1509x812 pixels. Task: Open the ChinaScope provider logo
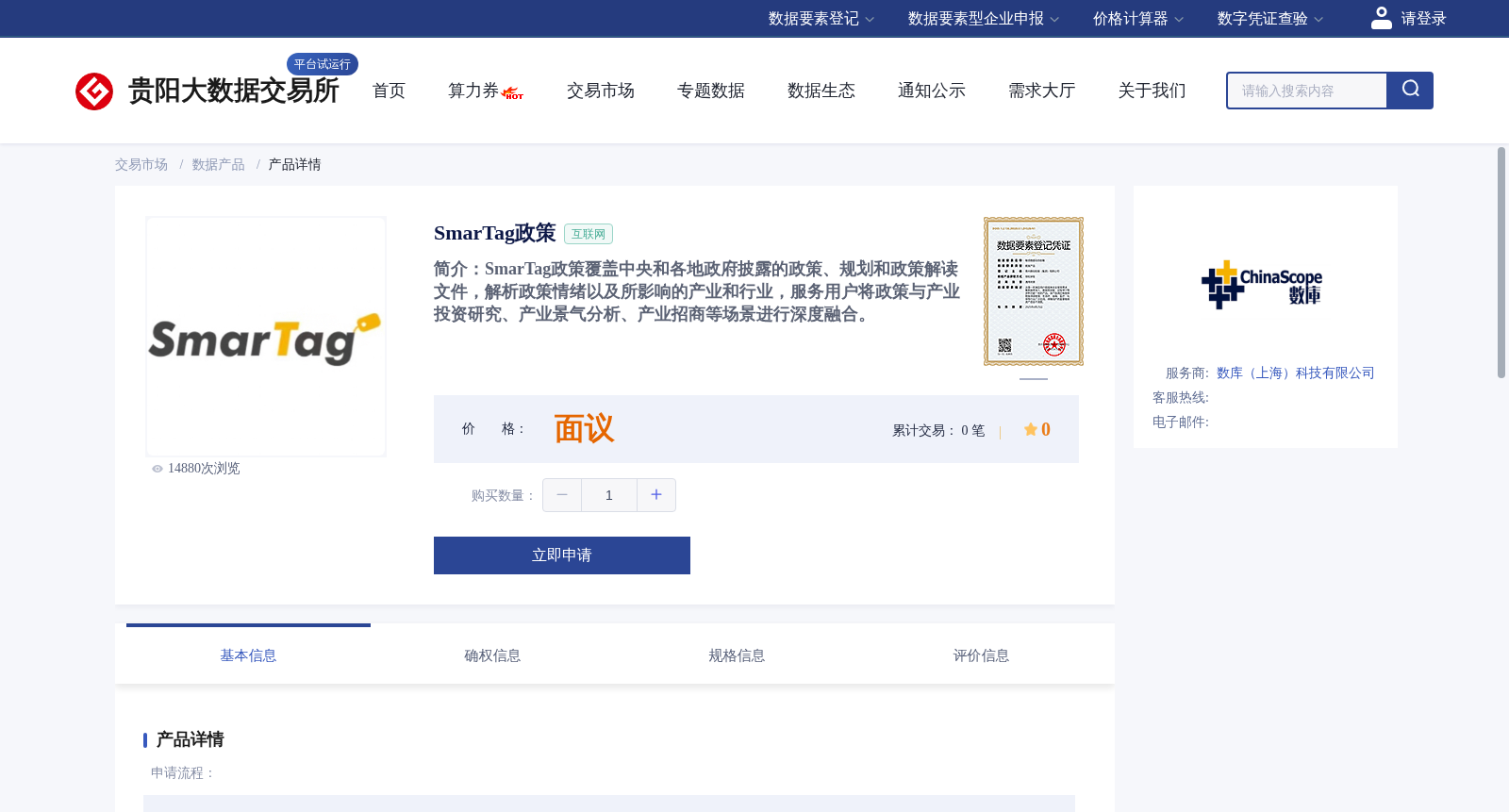[x=1262, y=285]
